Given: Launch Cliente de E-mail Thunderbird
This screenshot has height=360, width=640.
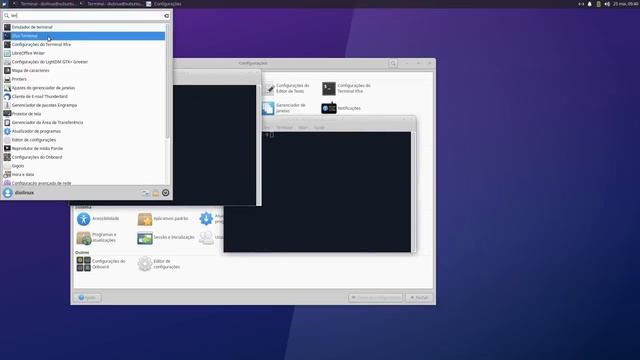Looking at the screenshot, I should 84,96.
